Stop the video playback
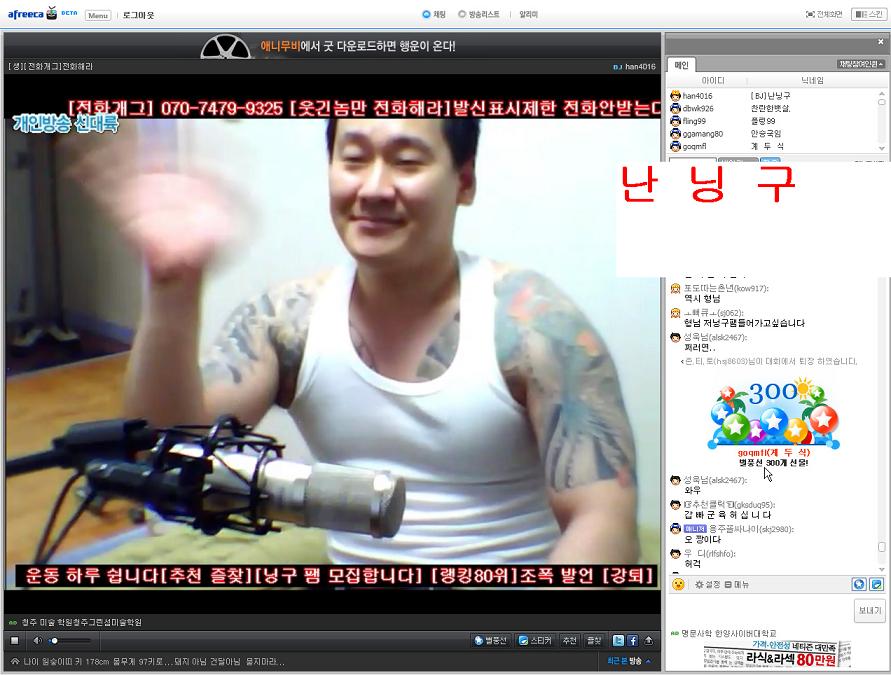Viewport: 891px width, 675px height. click(15, 641)
